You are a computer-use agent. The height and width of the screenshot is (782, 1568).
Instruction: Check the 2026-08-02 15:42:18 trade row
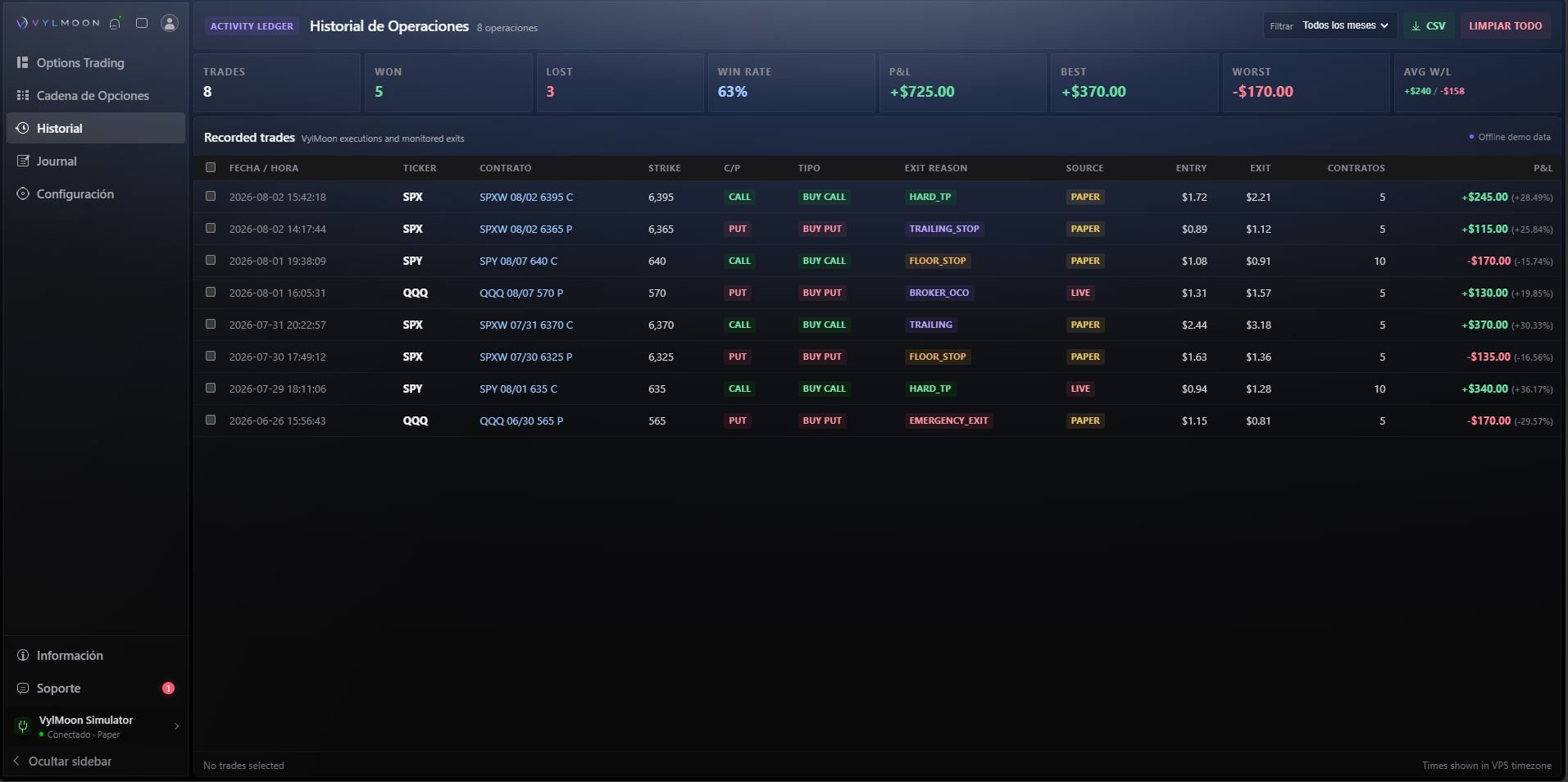211,197
